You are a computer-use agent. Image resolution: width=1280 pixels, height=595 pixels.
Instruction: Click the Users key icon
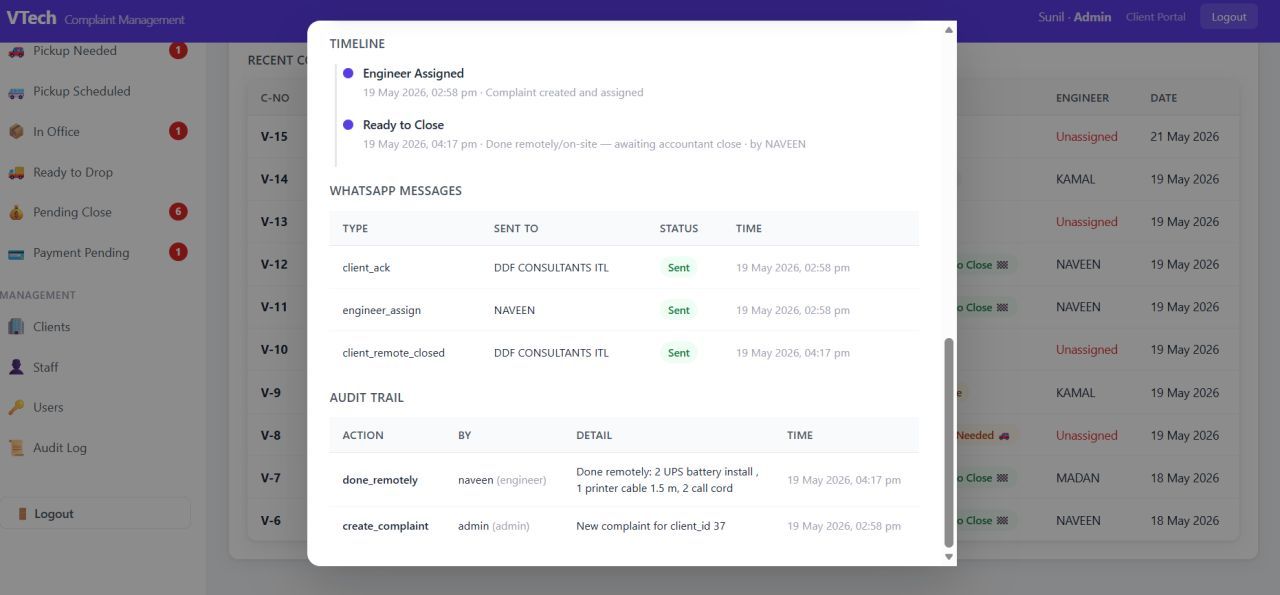point(16,407)
